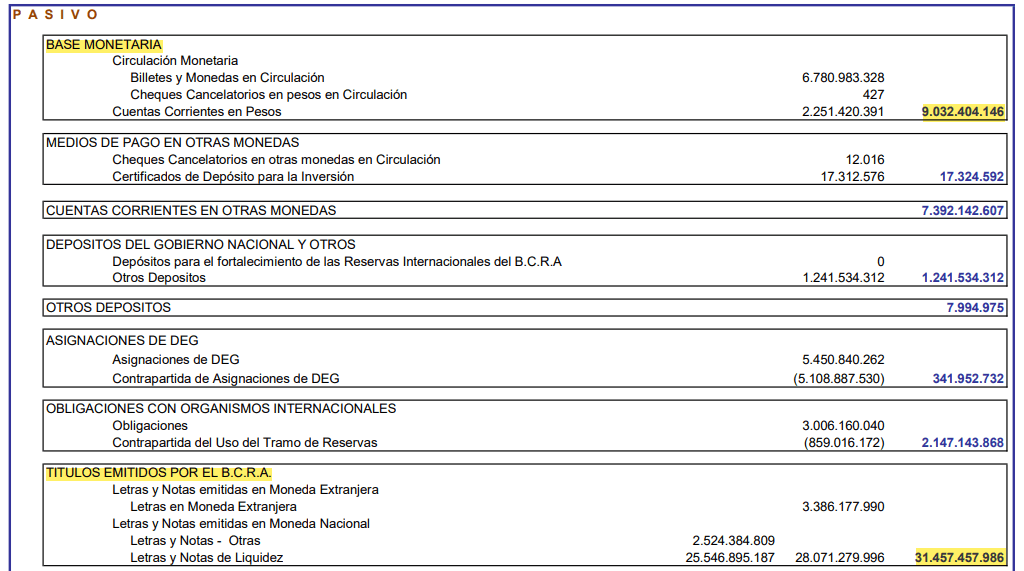Select the blue total 7.392.142.607
The height and width of the screenshot is (571, 1024).
(962, 211)
